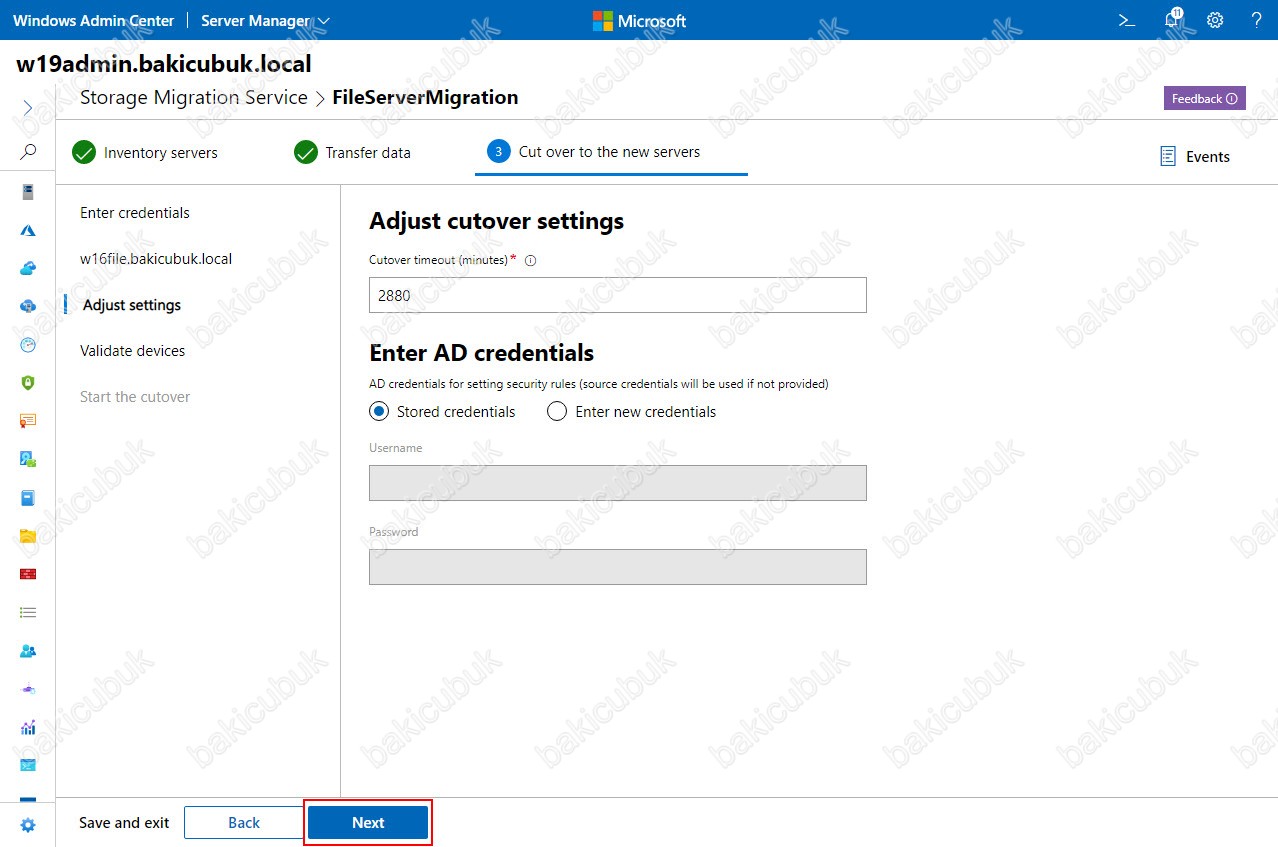1278x847 pixels.
Task: Open Validate devices side step
Action: coord(133,351)
